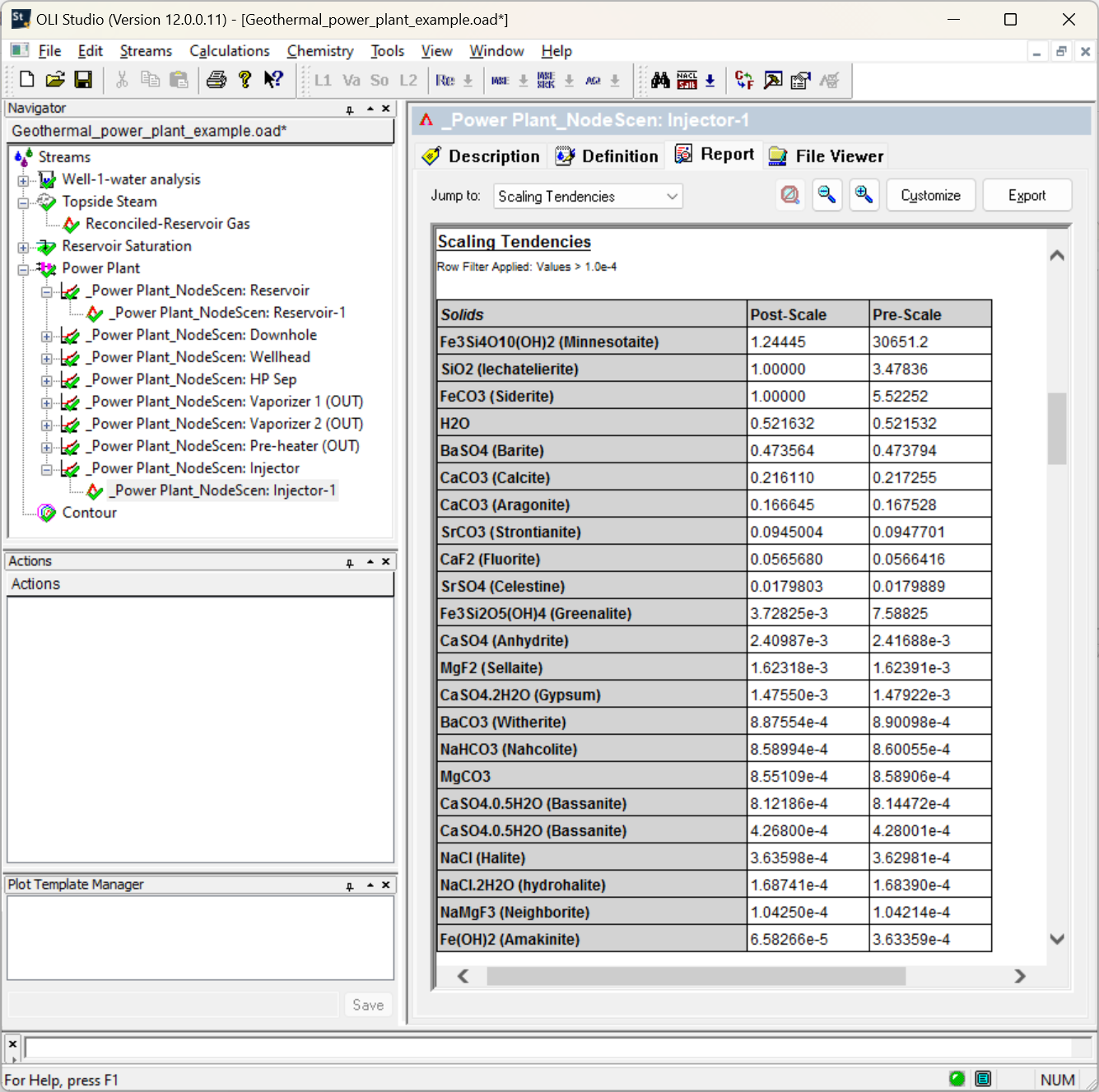The width and height of the screenshot is (1099, 1092).
Task: Open the Calculations menu
Action: pos(229,51)
